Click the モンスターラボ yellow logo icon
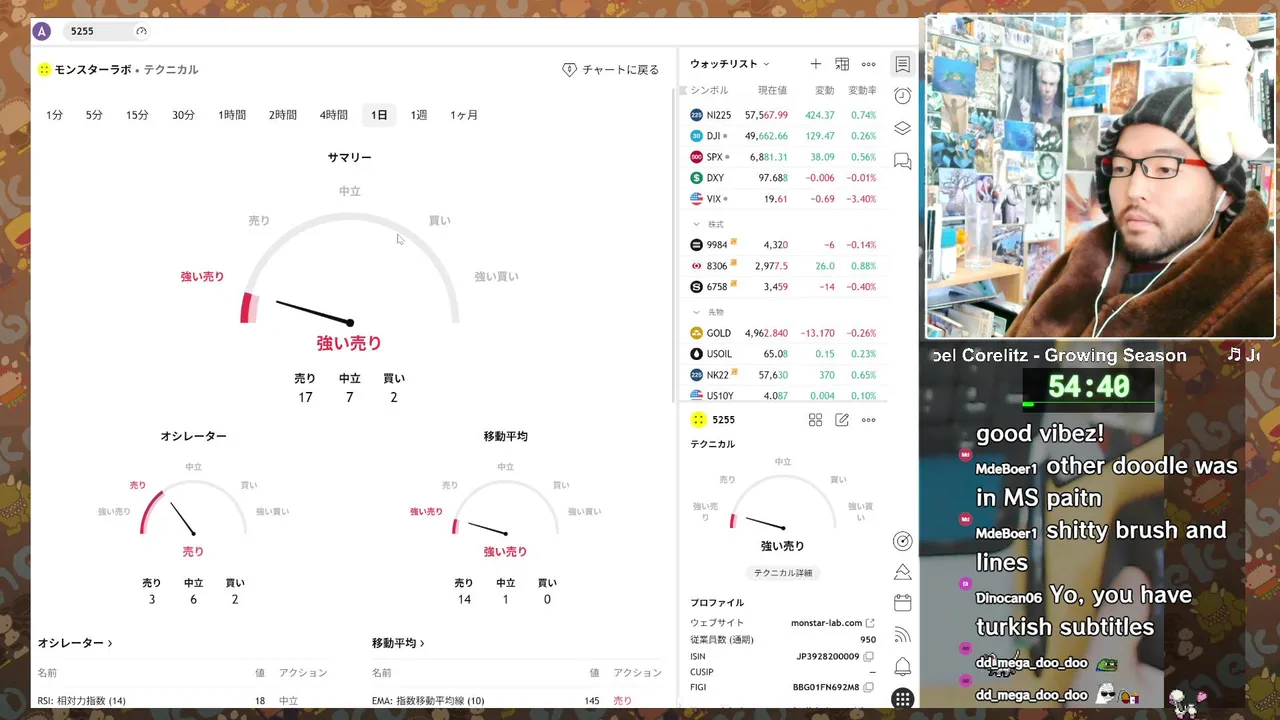The image size is (1280, 720). coord(44,70)
